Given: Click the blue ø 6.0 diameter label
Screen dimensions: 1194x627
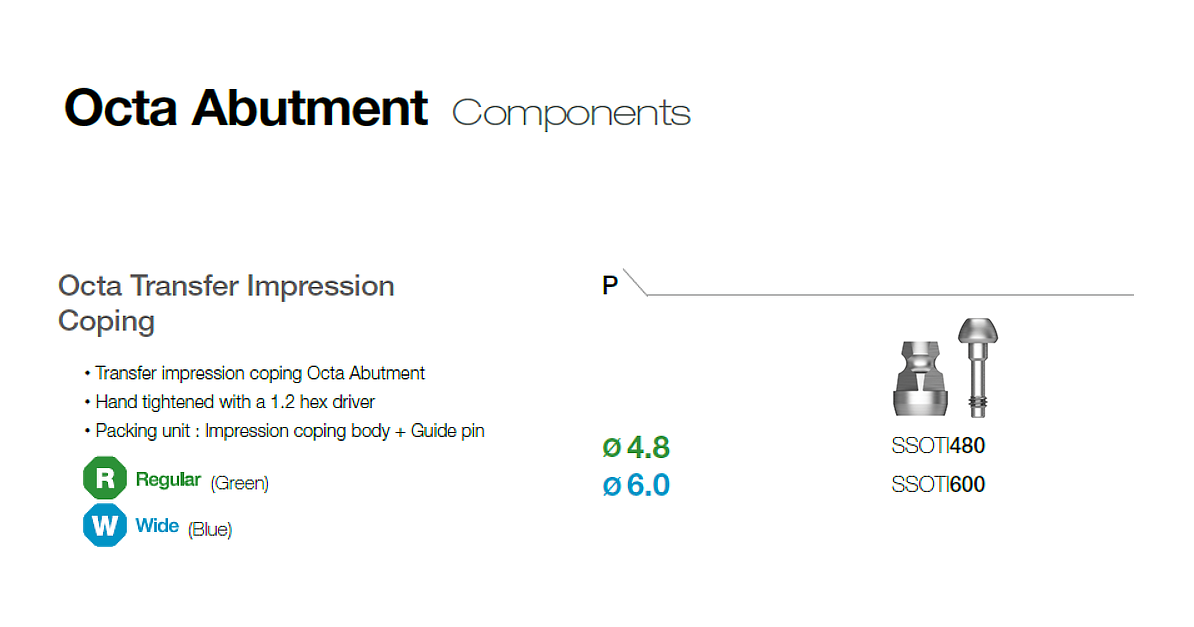Looking at the screenshot, I should 636,485.
